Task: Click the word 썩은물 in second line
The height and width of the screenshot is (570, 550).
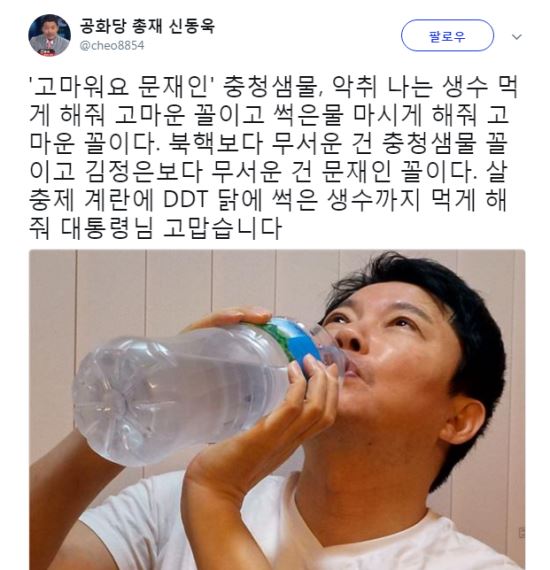Action: point(308,115)
